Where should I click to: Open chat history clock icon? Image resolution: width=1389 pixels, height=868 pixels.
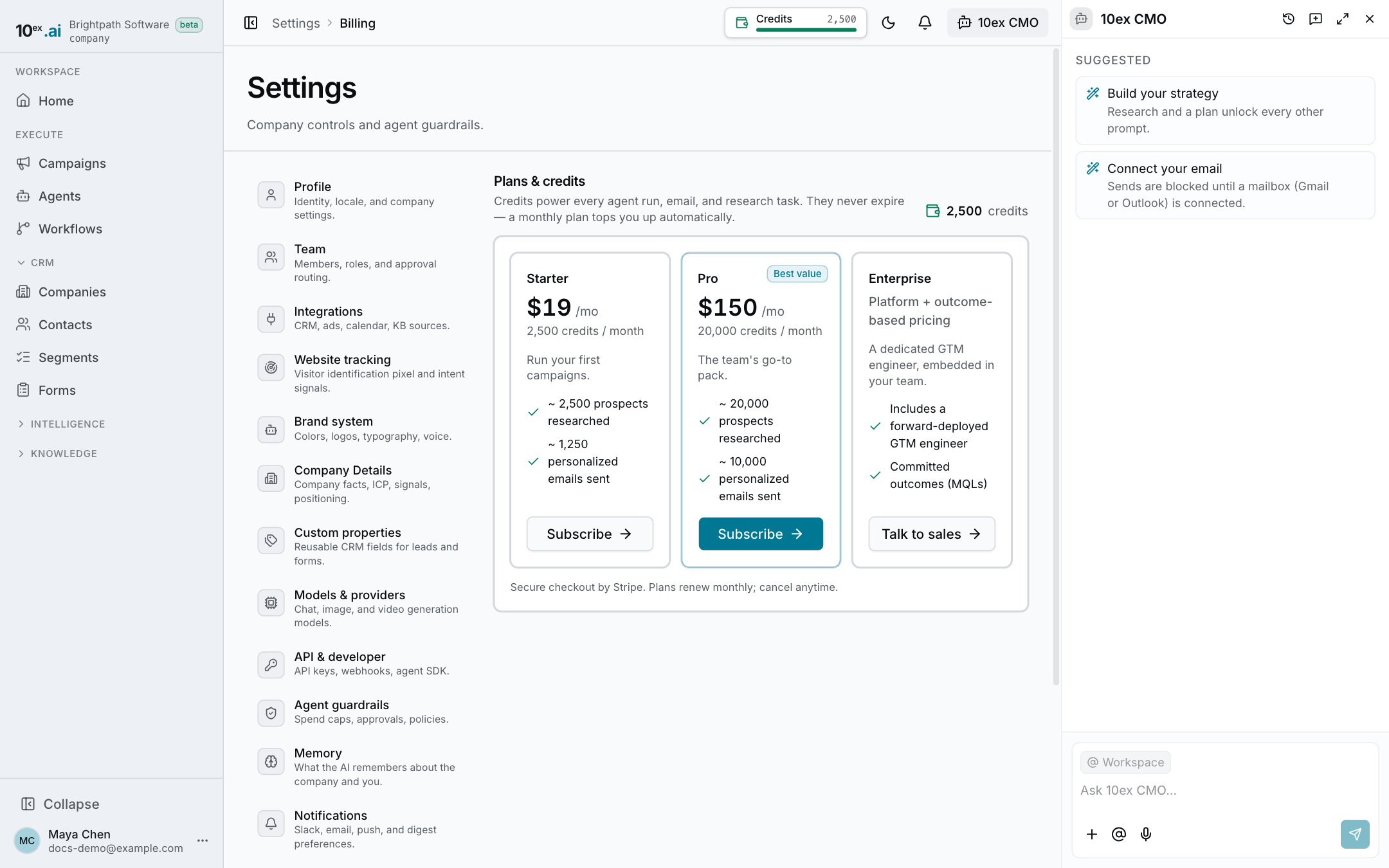point(1288,19)
